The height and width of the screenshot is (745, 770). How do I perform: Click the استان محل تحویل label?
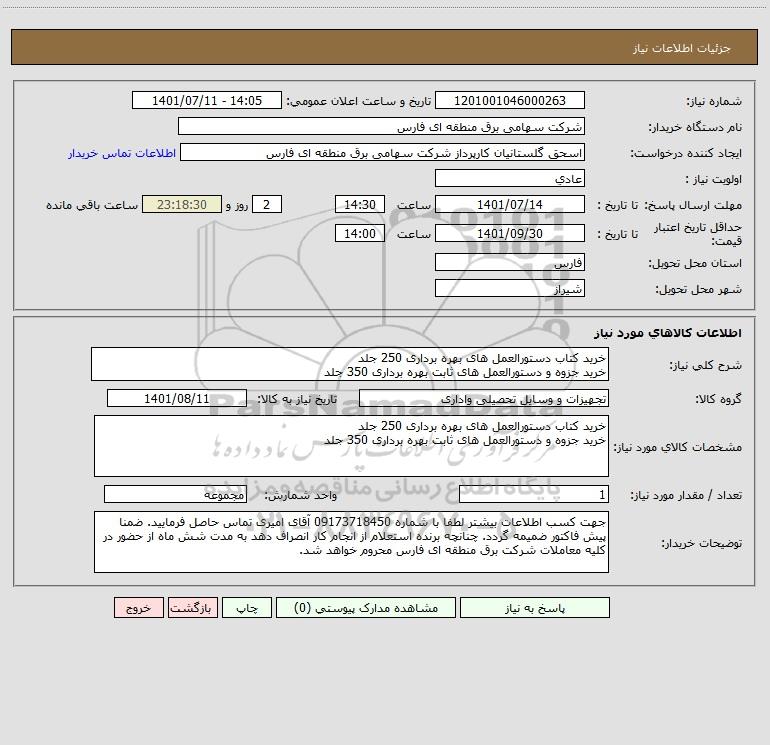pyautogui.click(x=695, y=263)
